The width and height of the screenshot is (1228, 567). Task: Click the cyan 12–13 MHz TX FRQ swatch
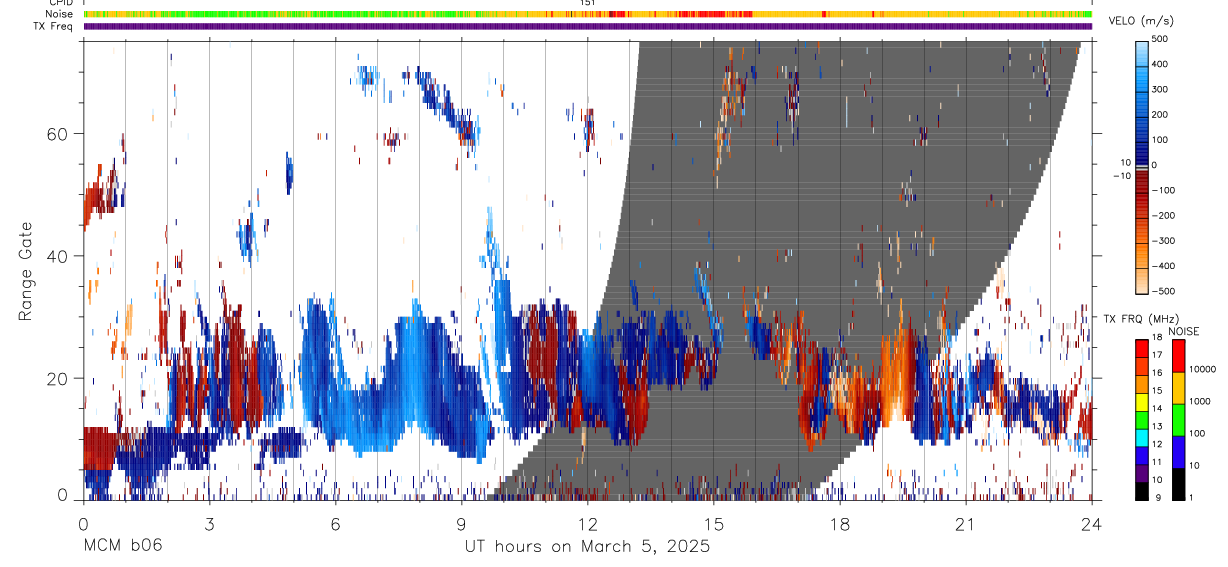[x=1142, y=438]
